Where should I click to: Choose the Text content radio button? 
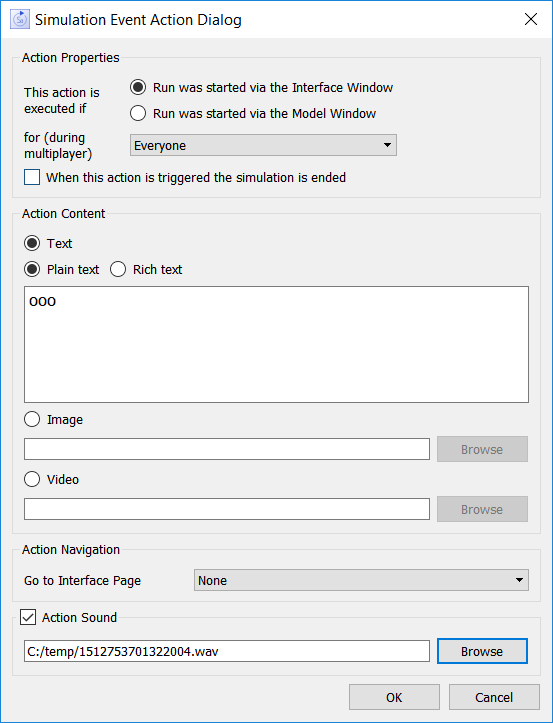(x=32, y=243)
